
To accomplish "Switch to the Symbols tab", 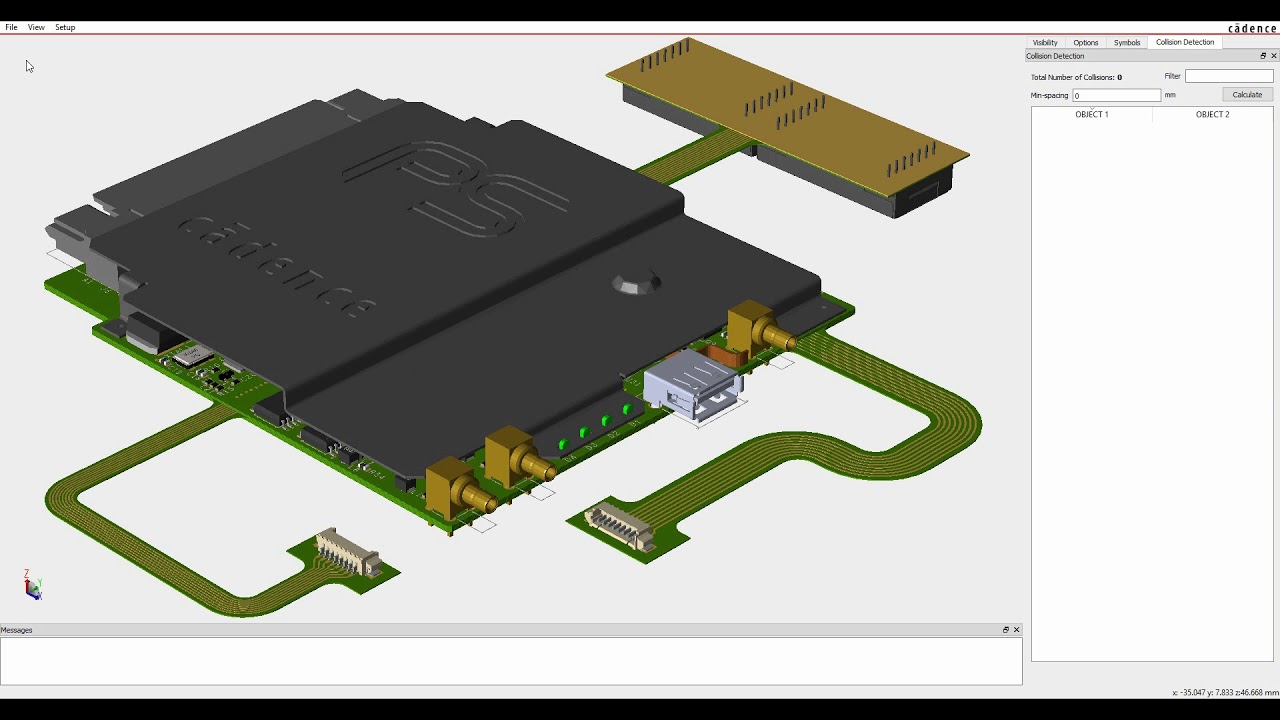I will click(1127, 42).
